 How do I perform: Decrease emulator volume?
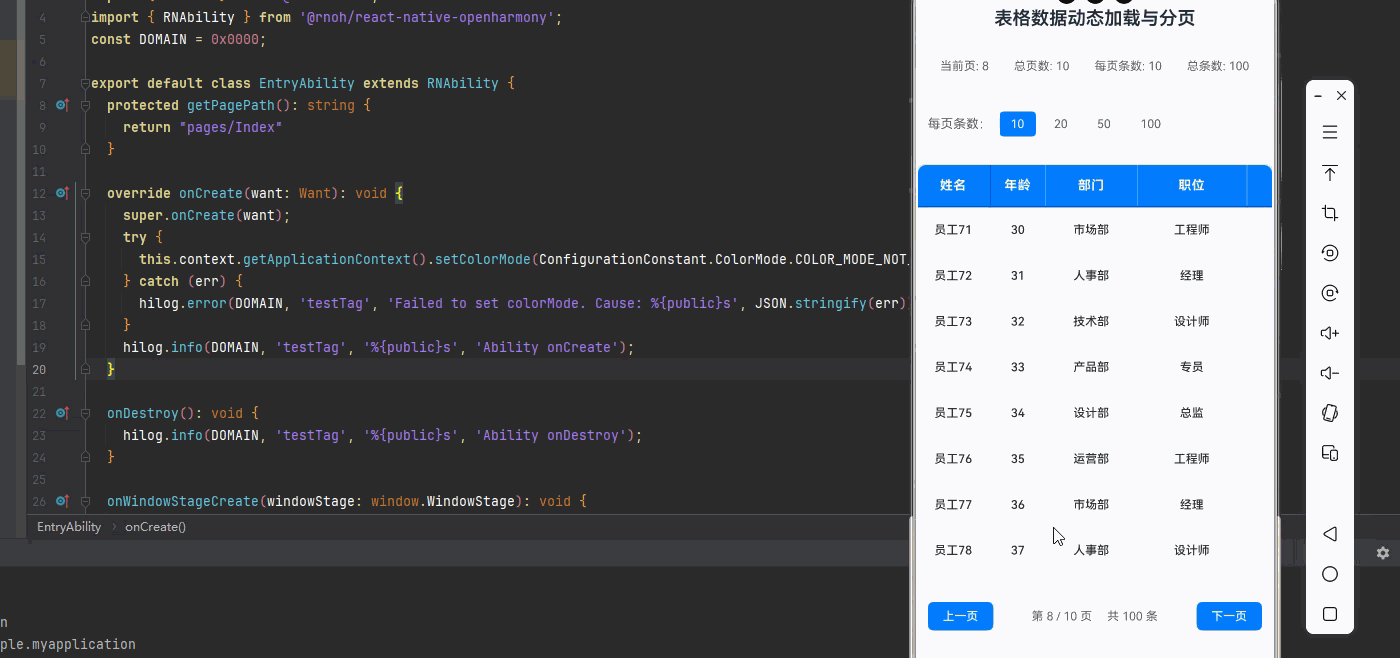[1330, 373]
